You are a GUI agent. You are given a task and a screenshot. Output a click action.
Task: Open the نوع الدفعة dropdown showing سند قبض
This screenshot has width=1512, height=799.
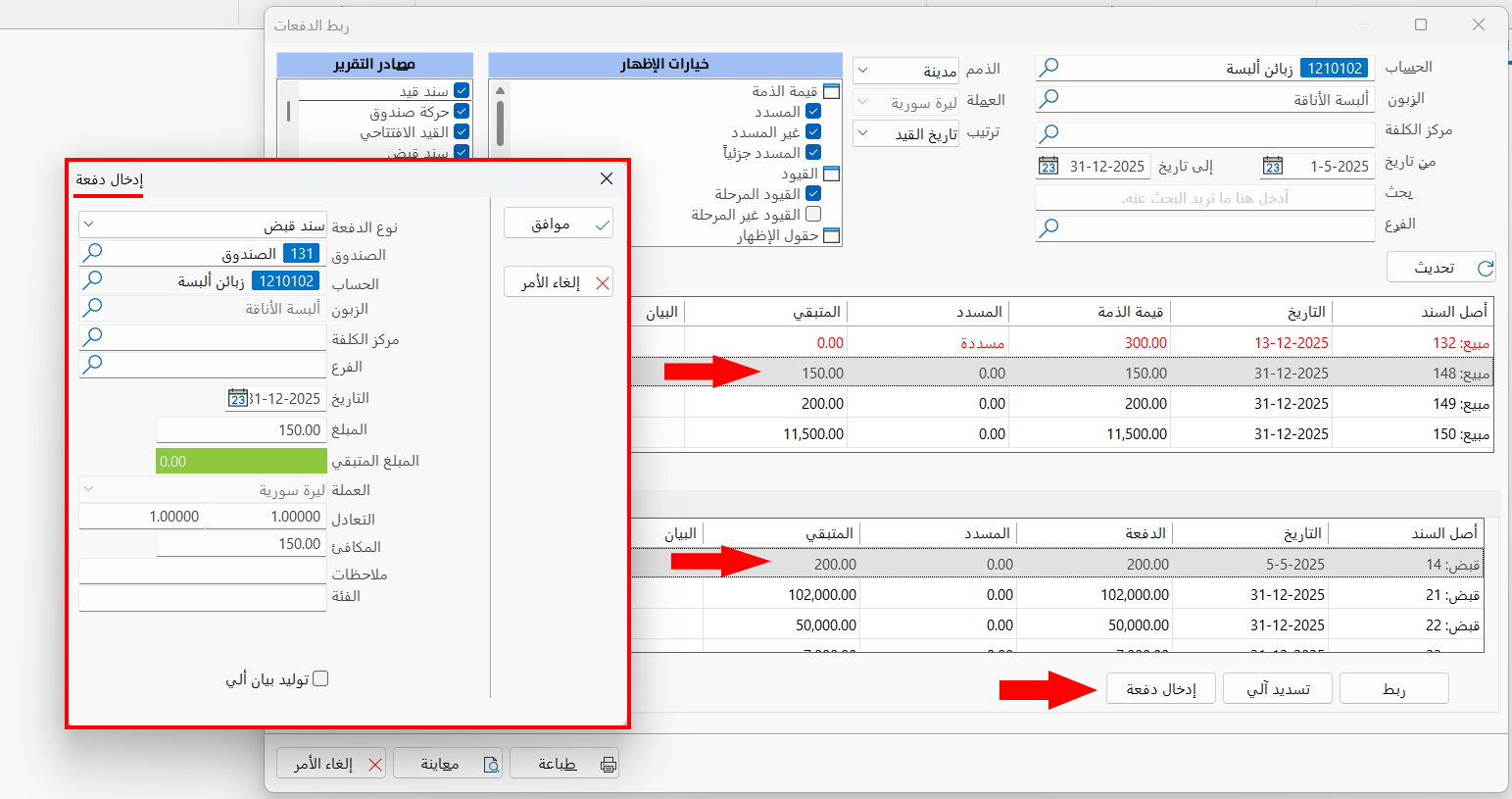(87, 225)
